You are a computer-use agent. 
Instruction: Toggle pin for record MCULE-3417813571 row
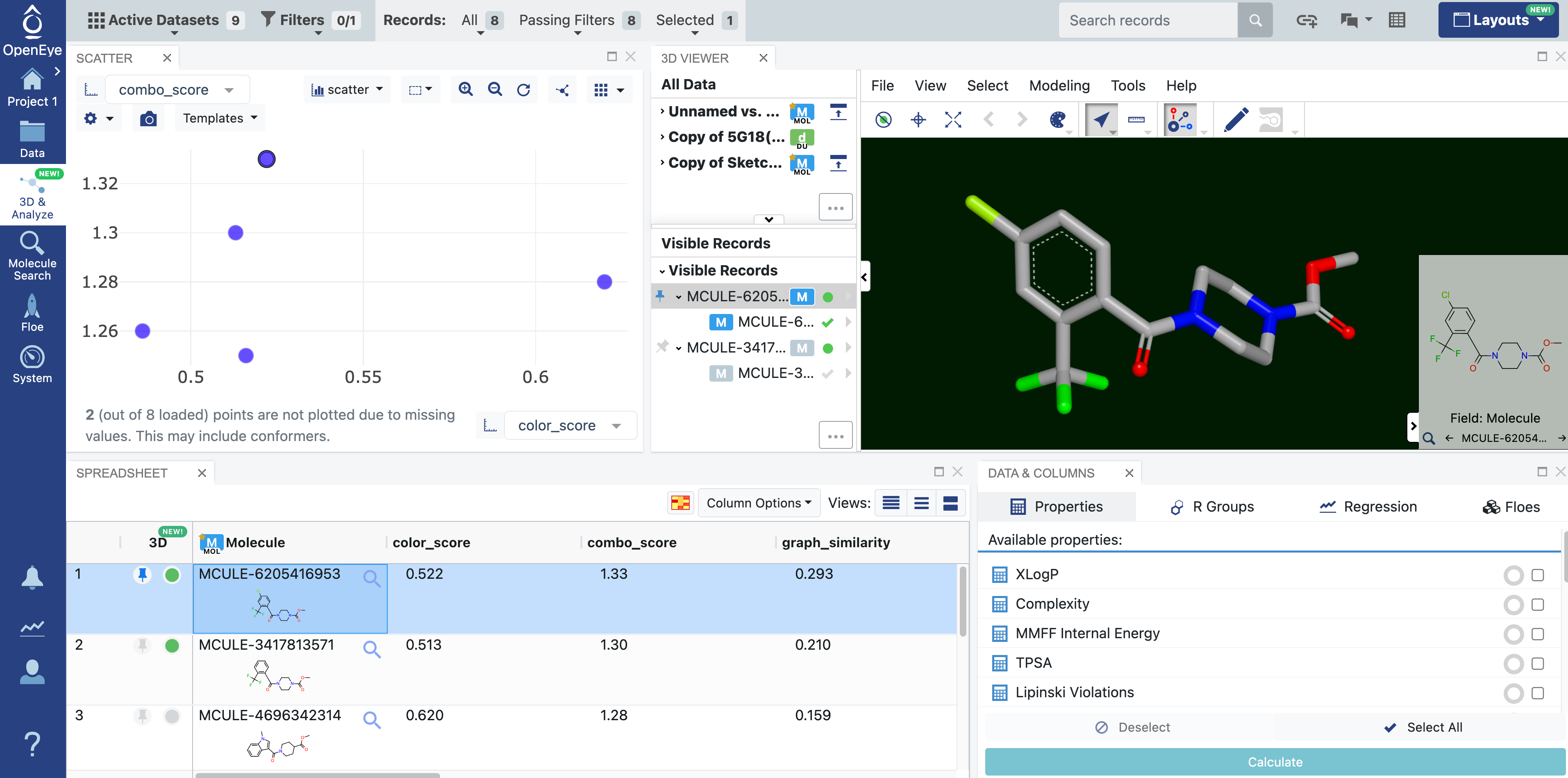[143, 645]
